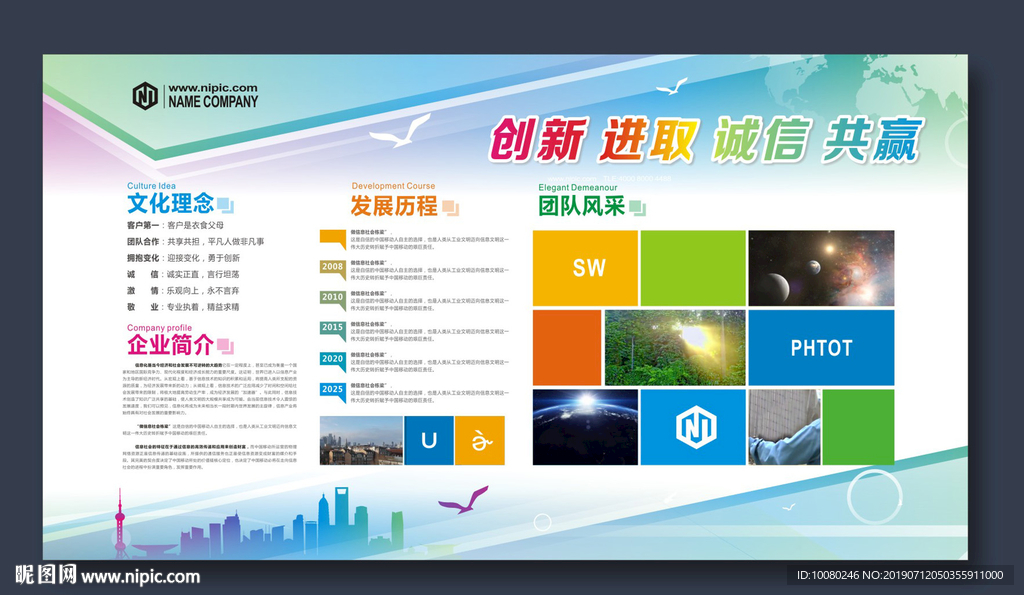Open the planets and galaxy photo

[x=821, y=268]
